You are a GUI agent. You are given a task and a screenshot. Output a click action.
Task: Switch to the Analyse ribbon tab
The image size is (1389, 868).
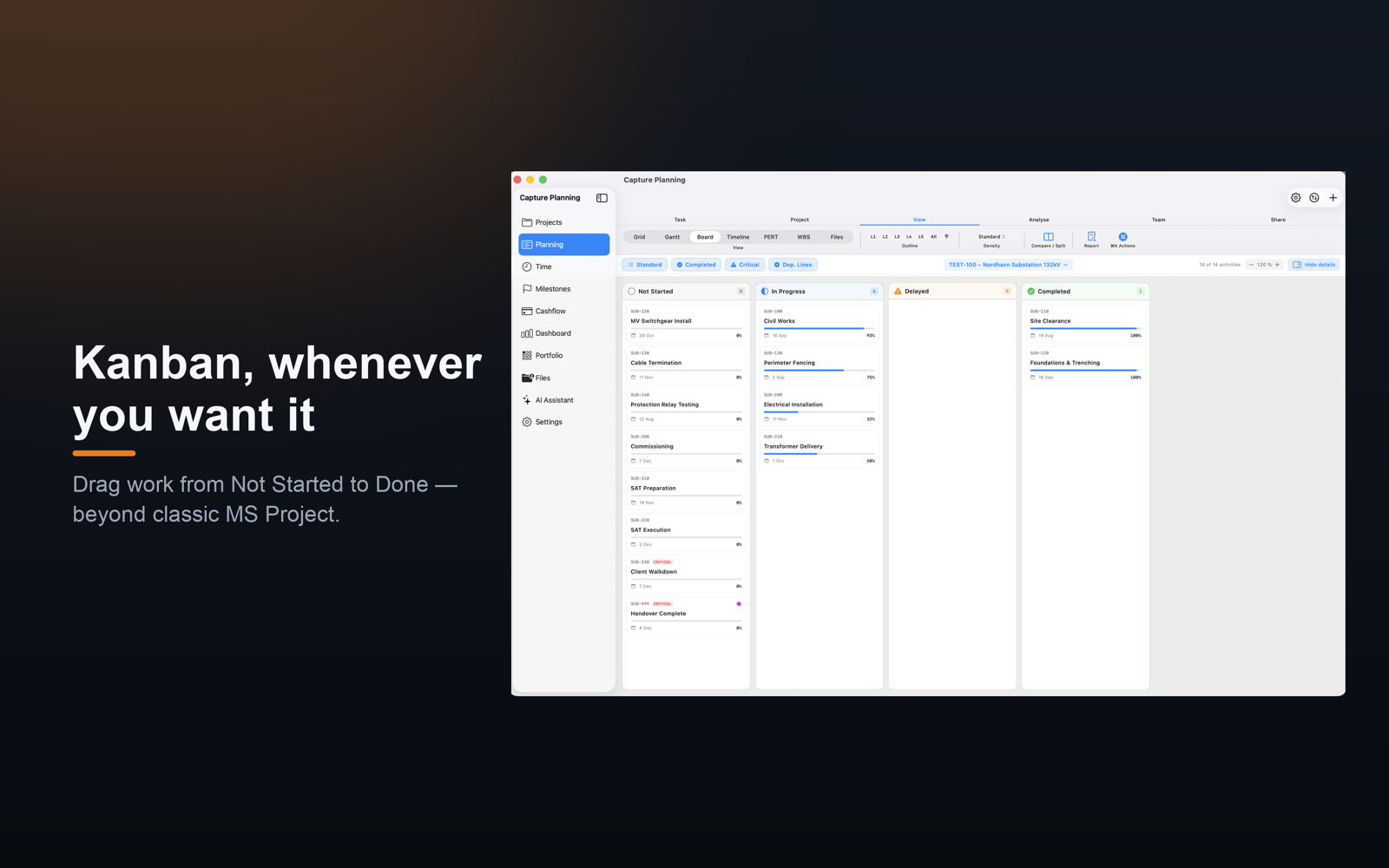tap(1038, 220)
